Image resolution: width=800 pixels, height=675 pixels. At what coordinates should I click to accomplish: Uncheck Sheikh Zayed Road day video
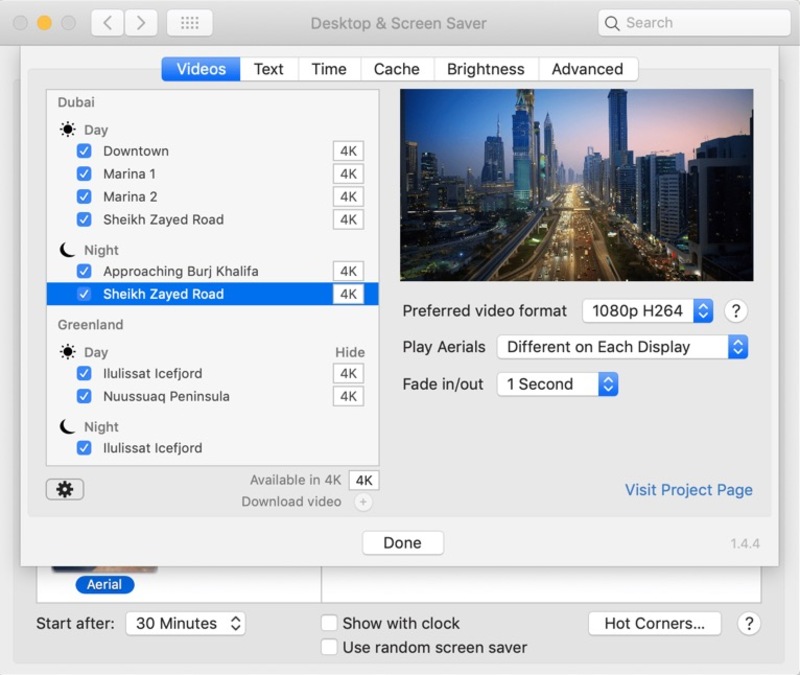pyautogui.click(x=84, y=219)
